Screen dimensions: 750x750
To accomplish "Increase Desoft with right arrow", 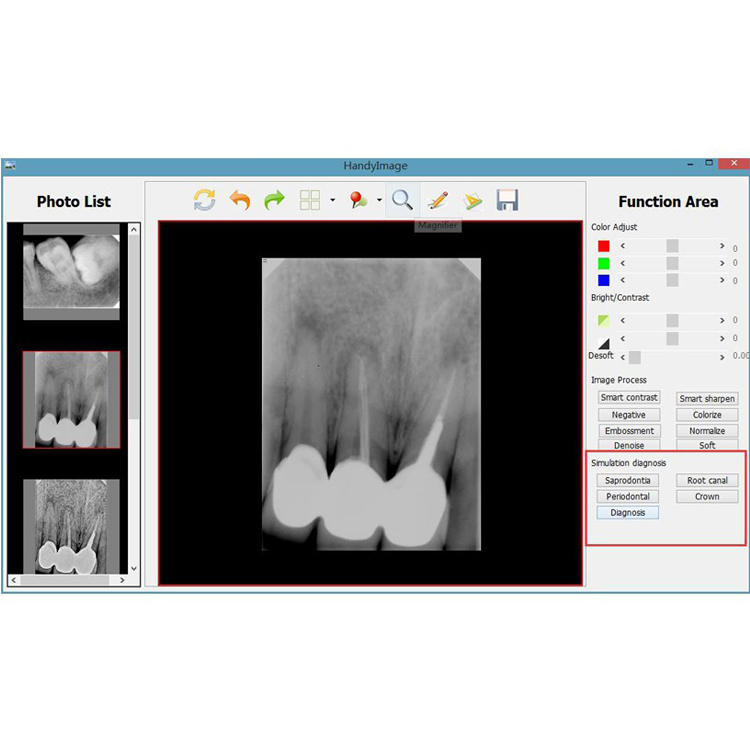I will (722, 357).
